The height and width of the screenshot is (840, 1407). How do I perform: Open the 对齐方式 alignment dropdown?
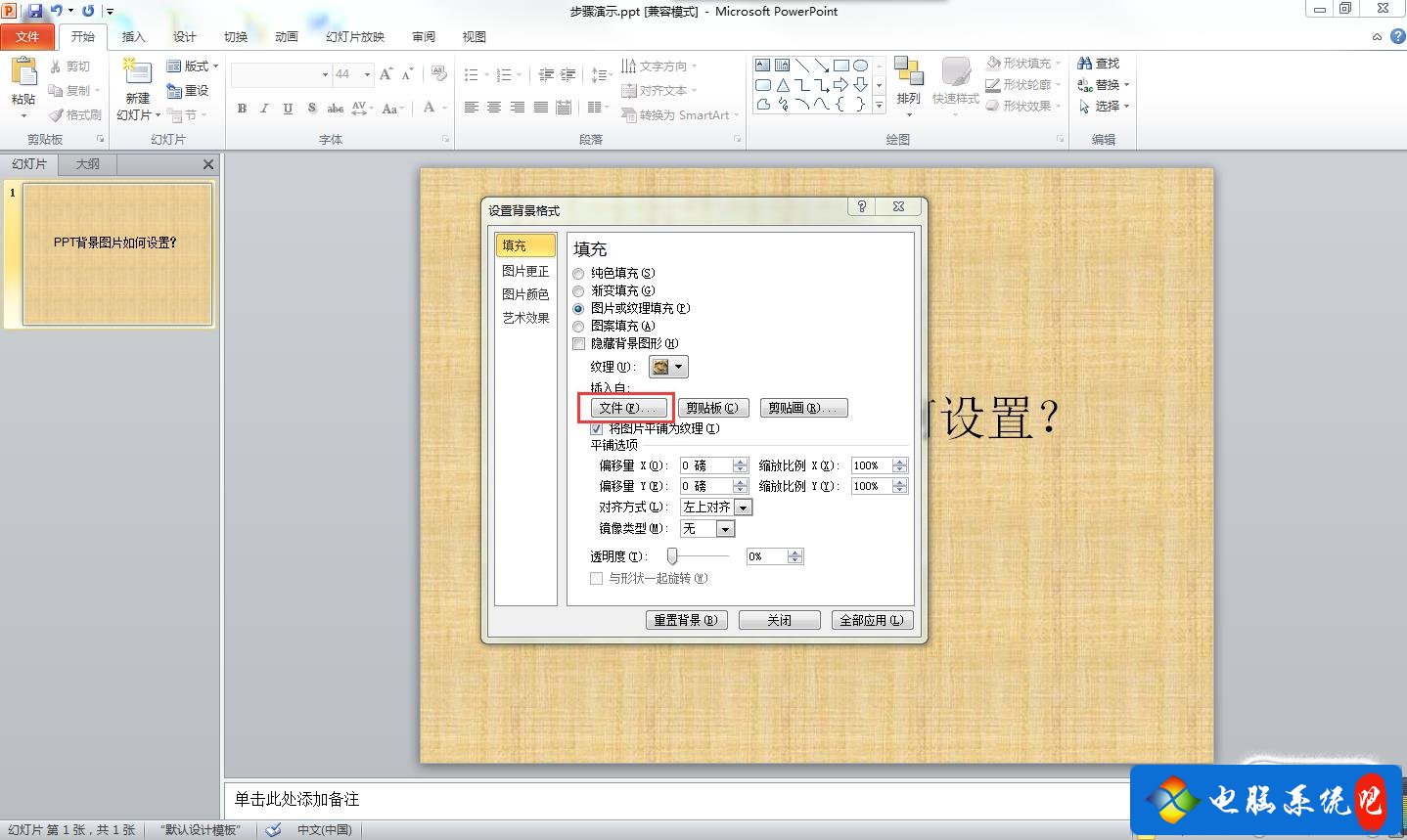tap(744, 507)
